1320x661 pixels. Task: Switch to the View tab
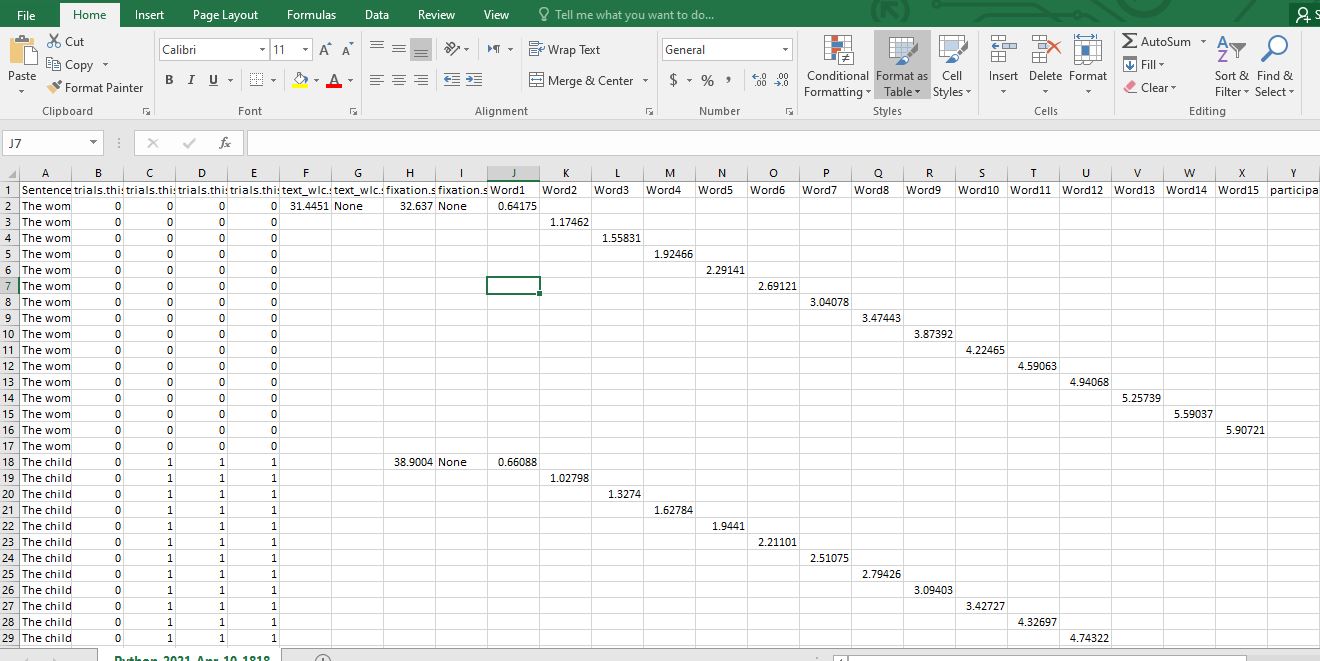[496, 15]
